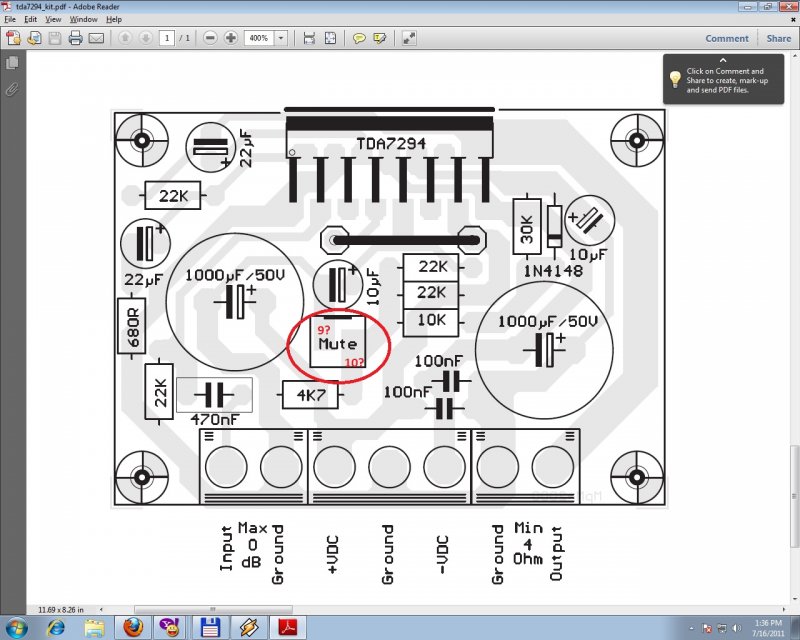The width and height of the screenshot is (800, 640).
Task: Select the highlight text tool icon
Action: pos(380,38)
